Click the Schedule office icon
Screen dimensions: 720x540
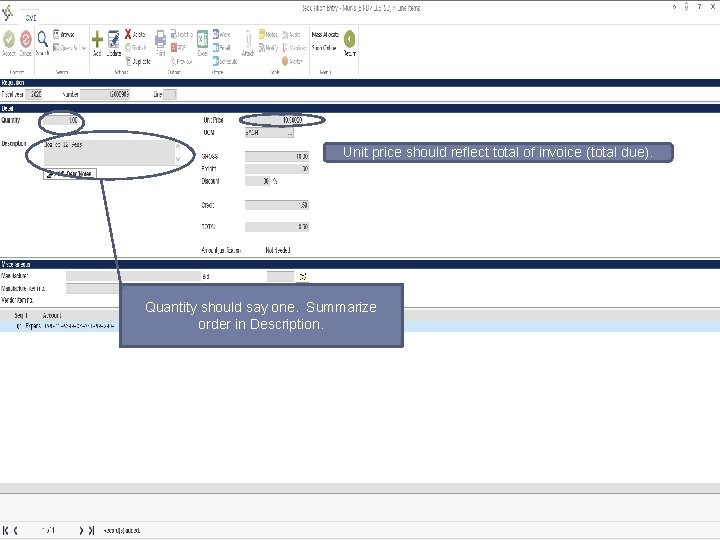[216, 61]
